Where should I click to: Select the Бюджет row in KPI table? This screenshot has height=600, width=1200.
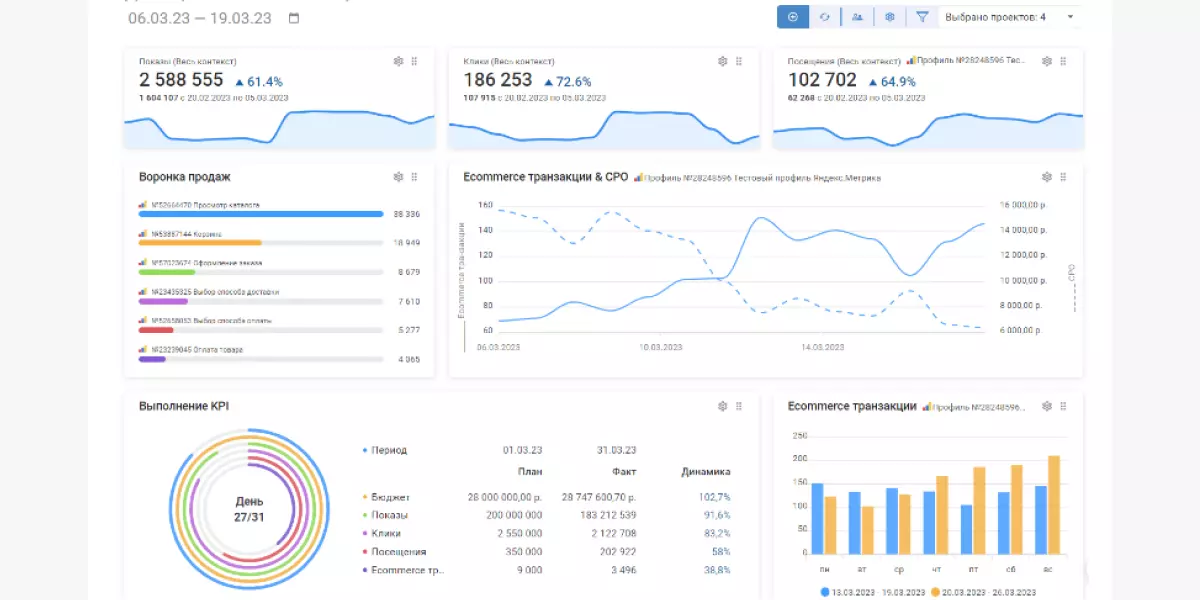click(x=390, y=497)
